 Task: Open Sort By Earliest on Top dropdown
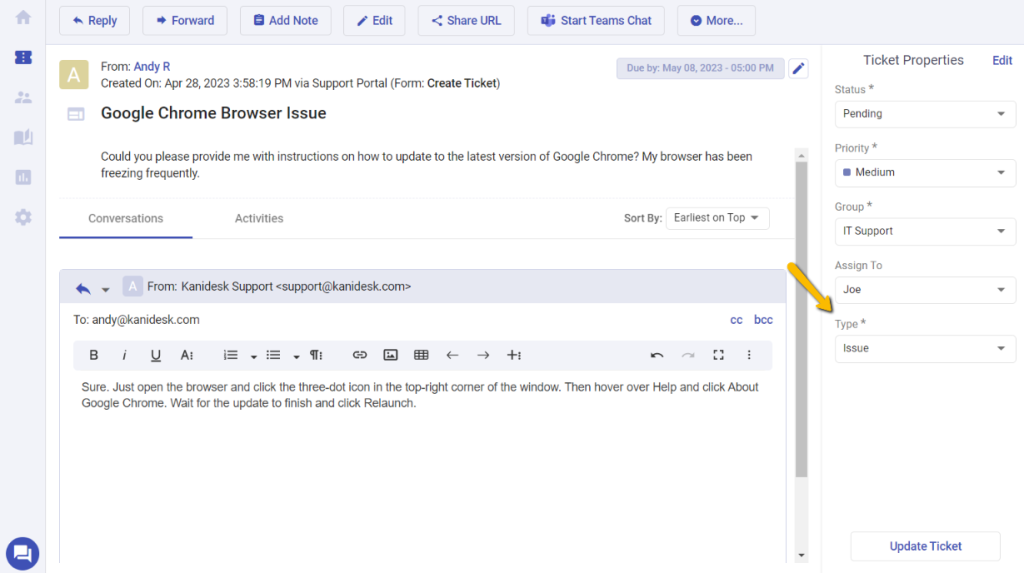717,218
